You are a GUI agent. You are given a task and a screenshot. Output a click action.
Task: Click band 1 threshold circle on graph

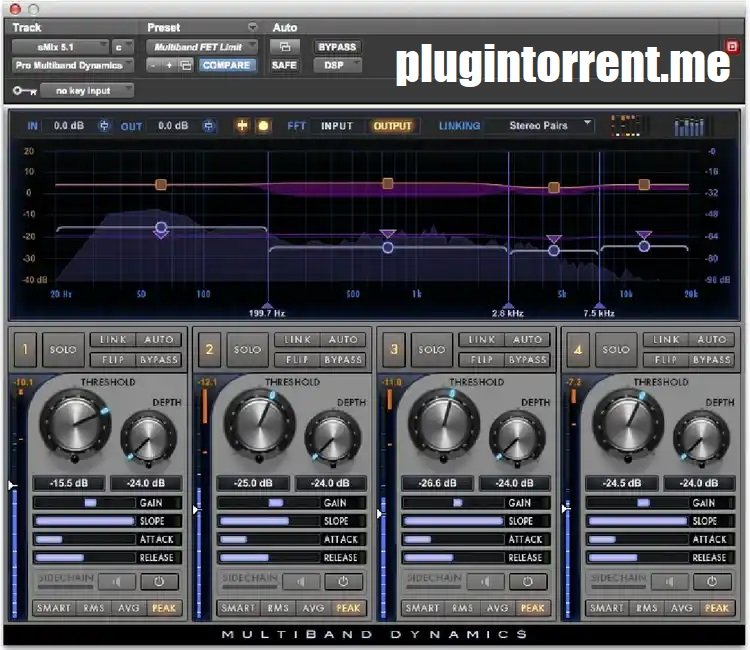[161, 227]
